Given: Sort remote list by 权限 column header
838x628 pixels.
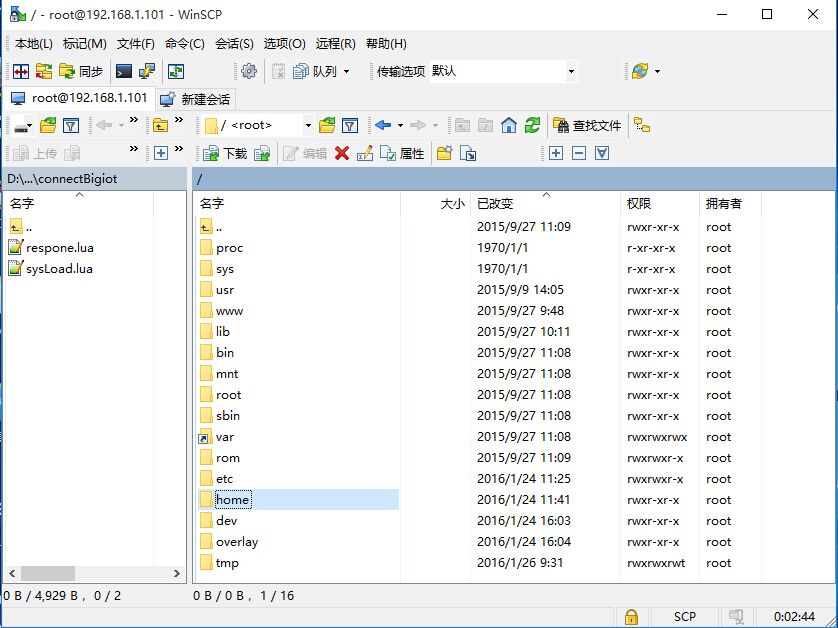Looking at the screenshot, I should 659,204.
